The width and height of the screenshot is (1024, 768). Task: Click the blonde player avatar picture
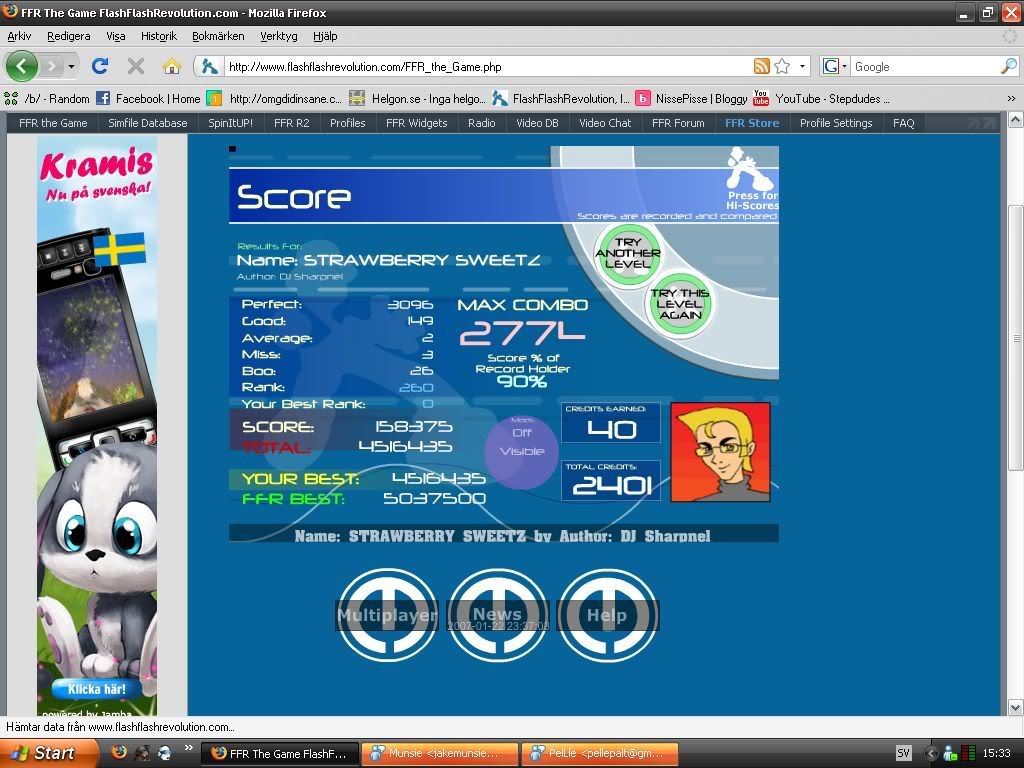click(720, 452)
